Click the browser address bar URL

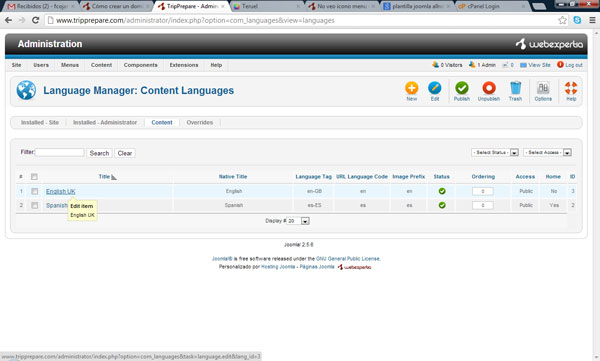(195, 20)
